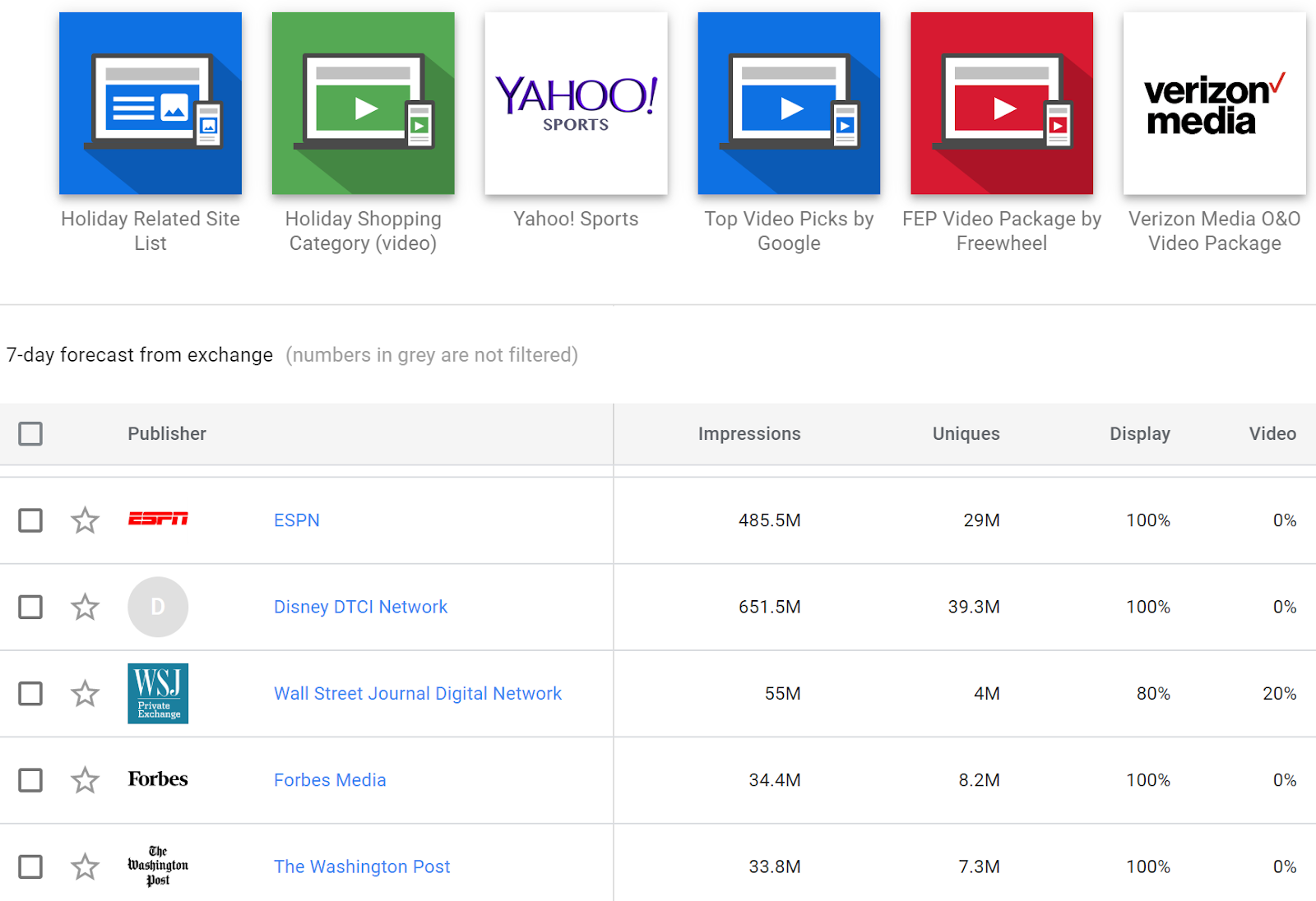The width and height of the screenshot is (1316, 901).
Task: Tick the Wall Street Journal row checkbox
Action: click(30, 693)
